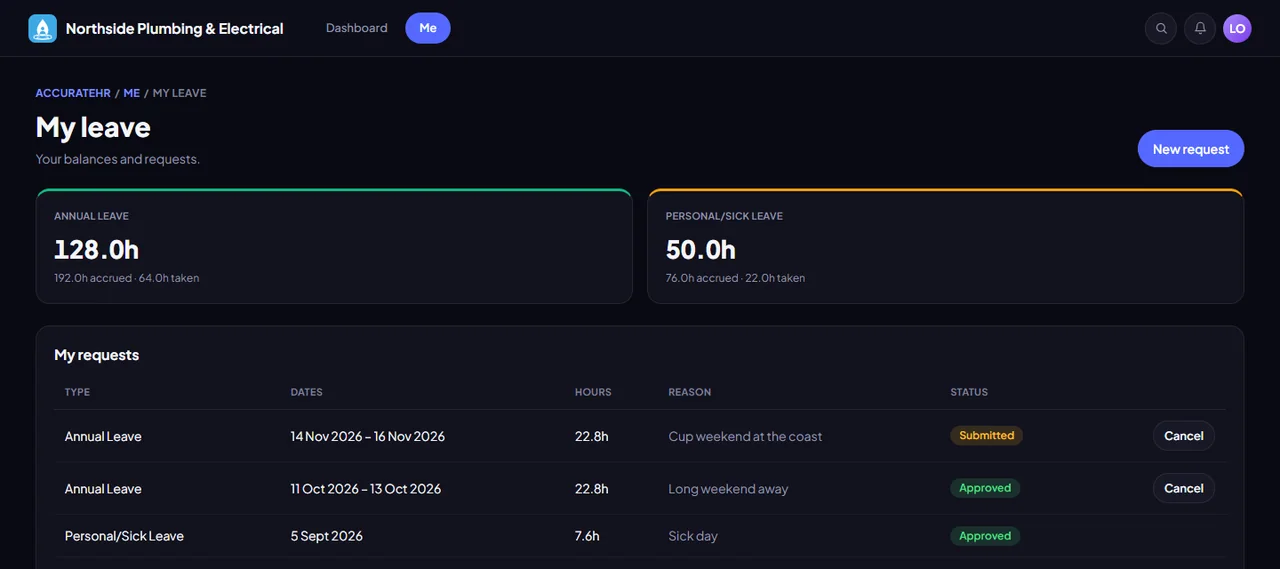The height and width of the screenshot is (569, 1280).
Task: Click the 14 Nov 2026 – 16 Nov 2026 dates
Action: click(368, 436)
